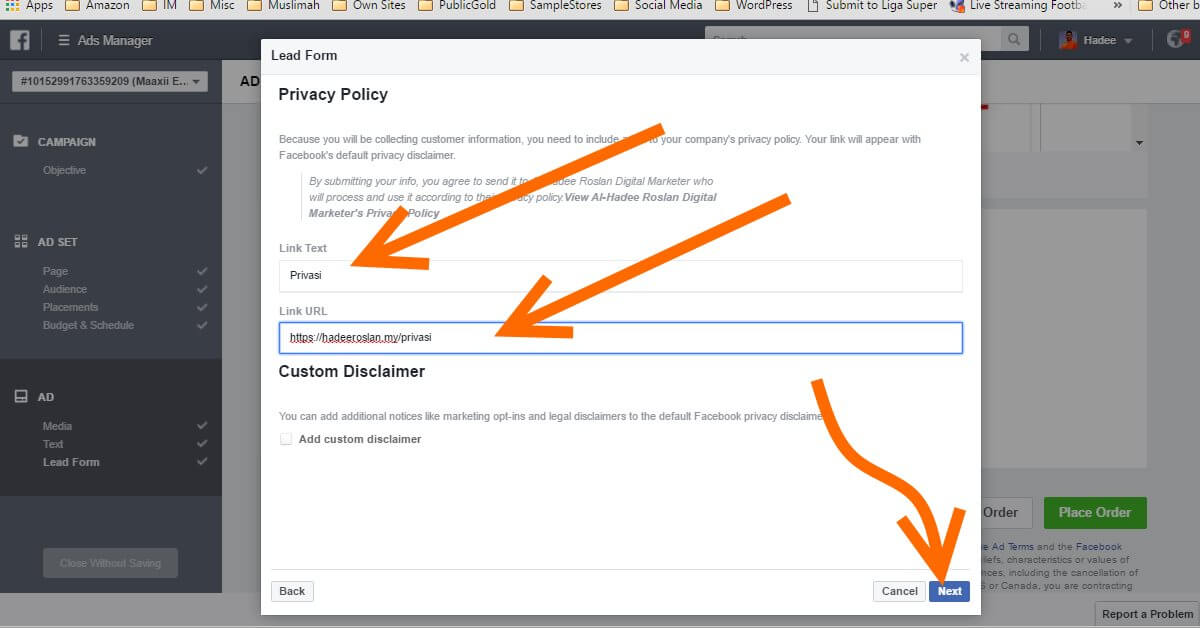This screenshot has width=1200, height=628.
Task: Click the green Place Order button
Action: tap(1095, 512)
